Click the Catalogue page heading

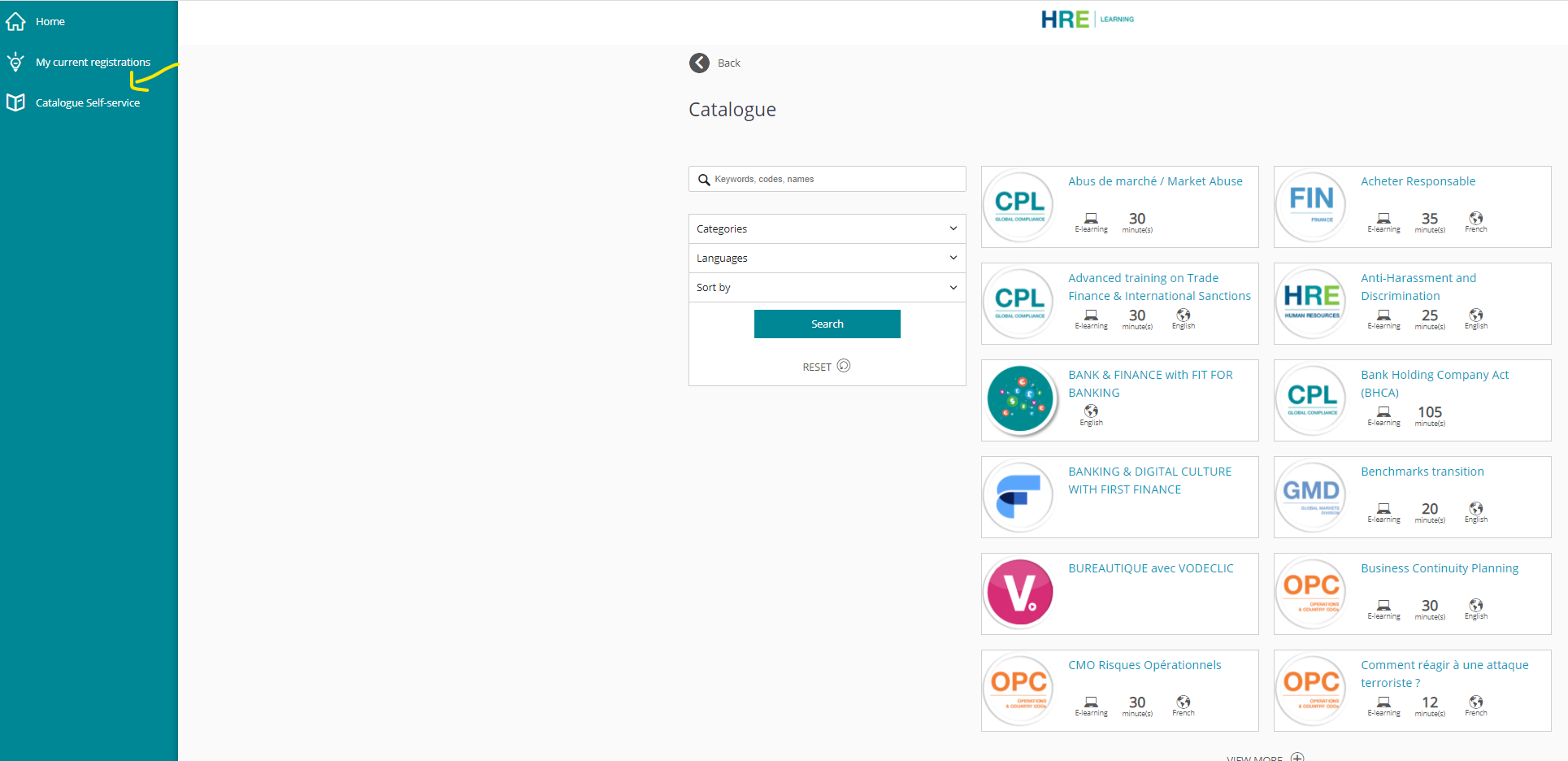coord(732,110)
